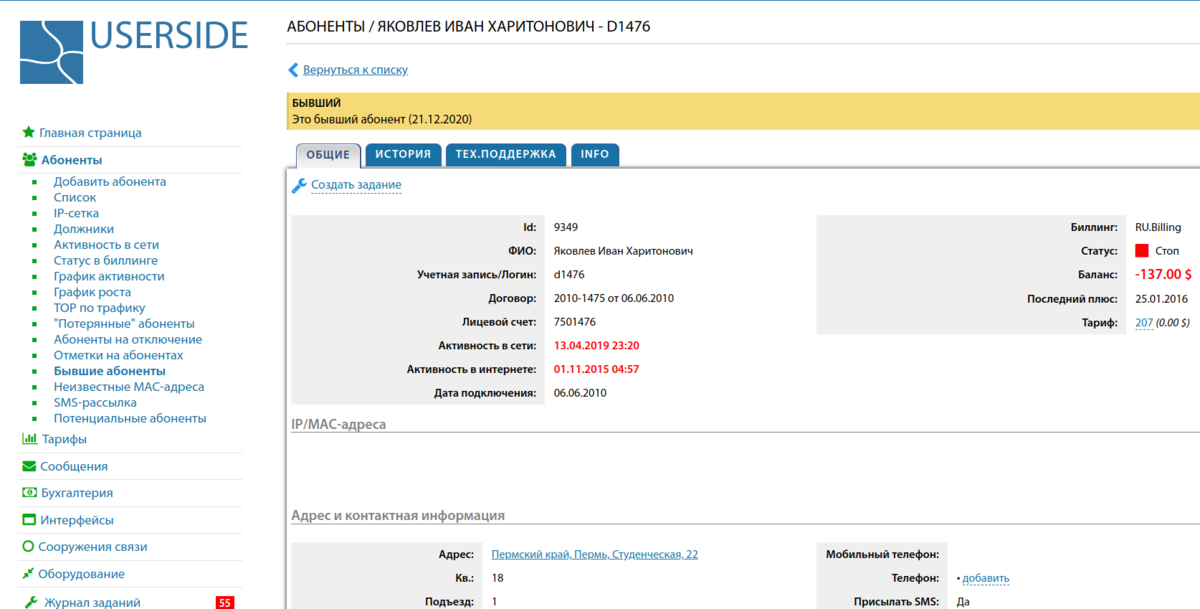Select the INFO tab

coord(595,154)
